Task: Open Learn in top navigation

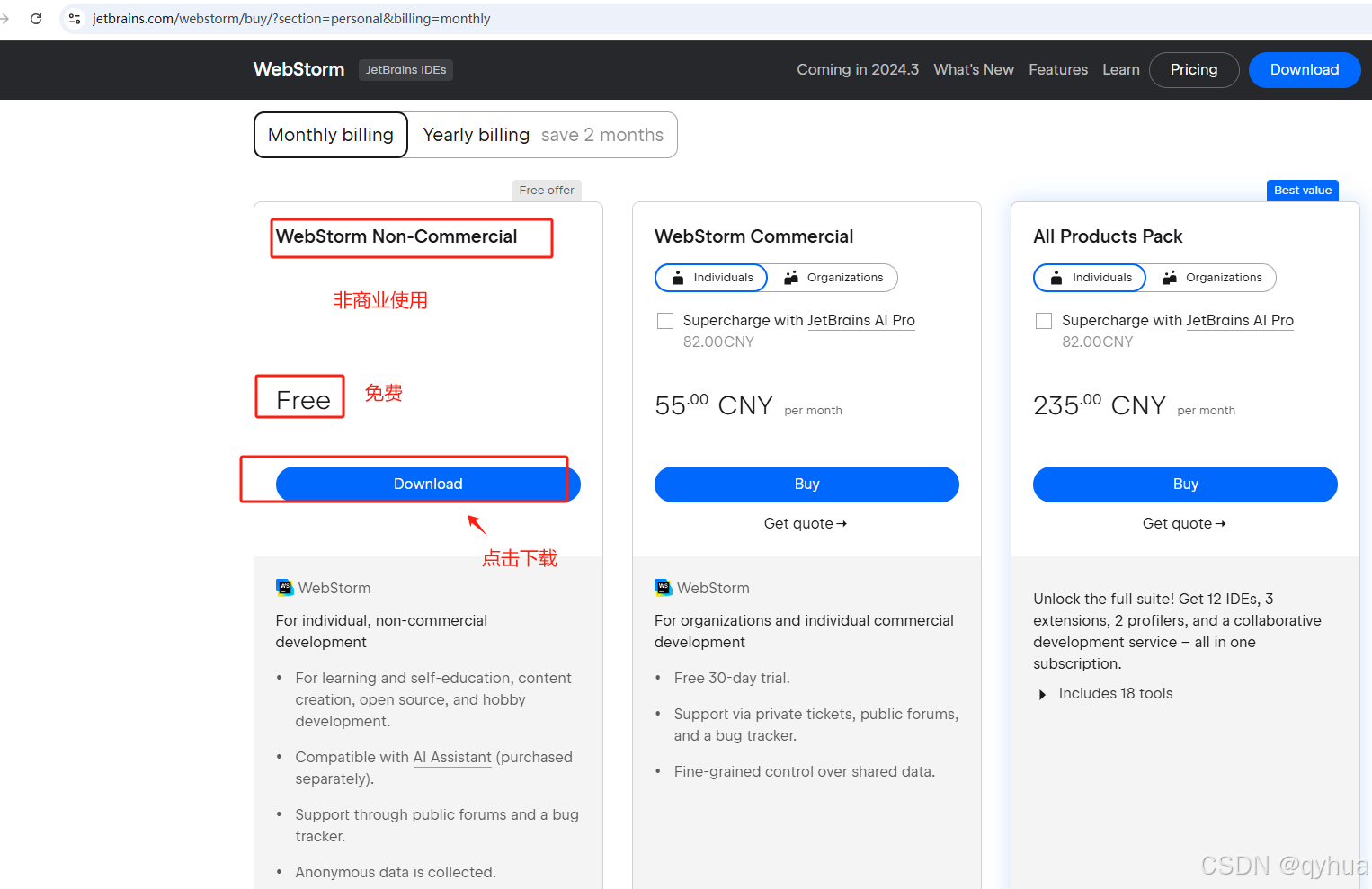Action: point(1121,69)
